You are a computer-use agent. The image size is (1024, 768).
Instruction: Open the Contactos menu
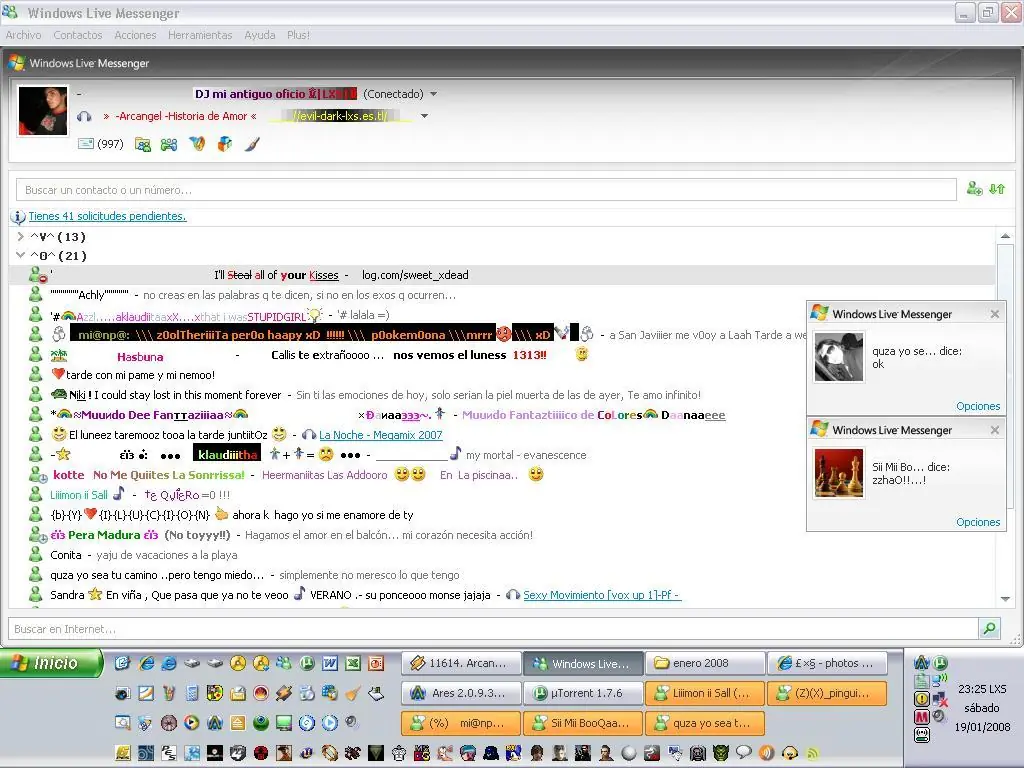pyautogui.click(x=78, y=35)
